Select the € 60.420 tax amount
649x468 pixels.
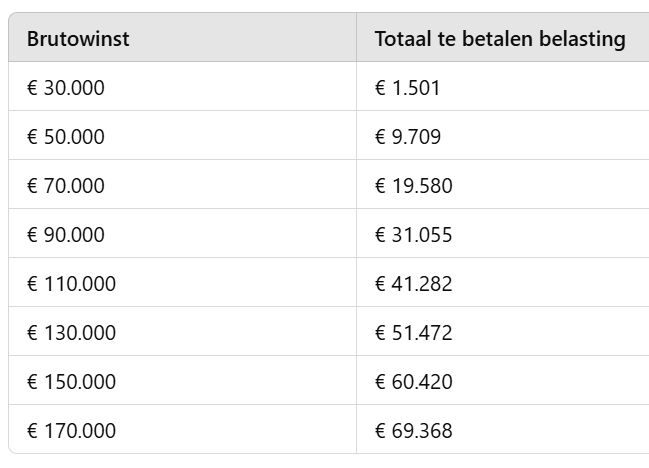coord(413,382)
